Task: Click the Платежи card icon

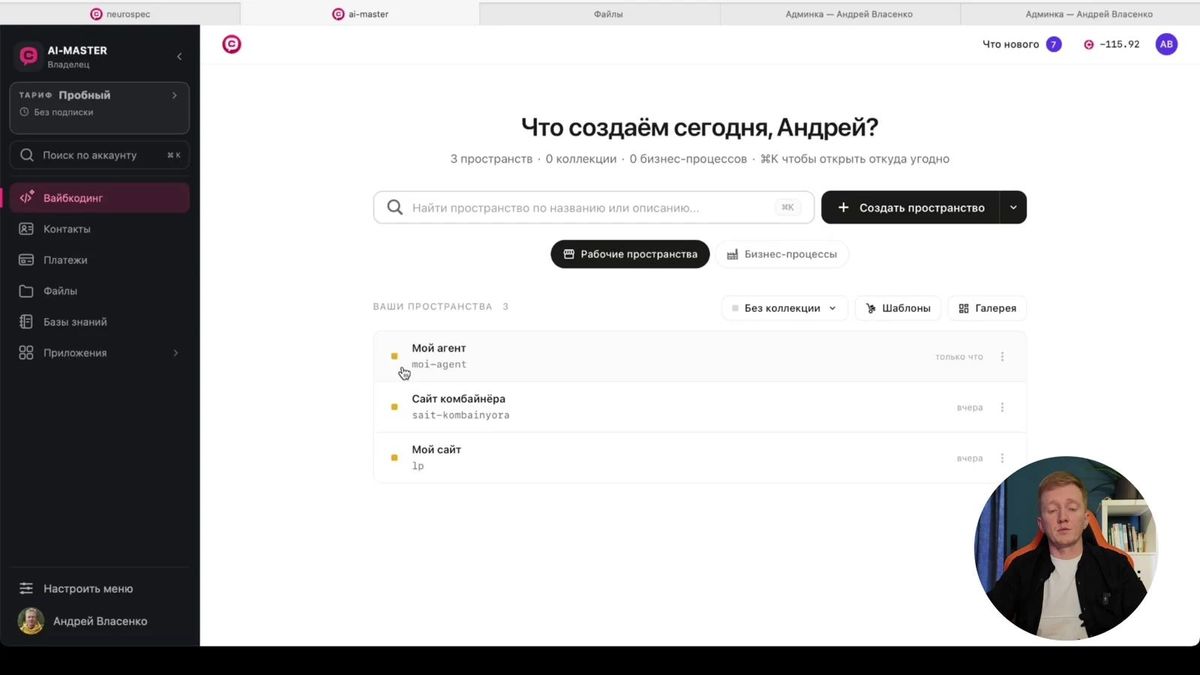Action: click(x=27, y=260)
